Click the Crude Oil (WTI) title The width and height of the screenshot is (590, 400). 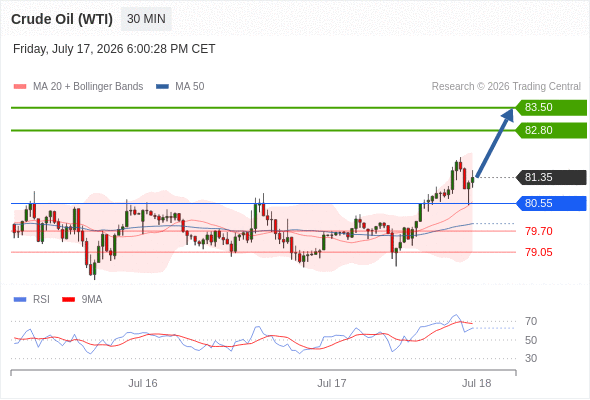pyautogui.click(x=62, y=19)
